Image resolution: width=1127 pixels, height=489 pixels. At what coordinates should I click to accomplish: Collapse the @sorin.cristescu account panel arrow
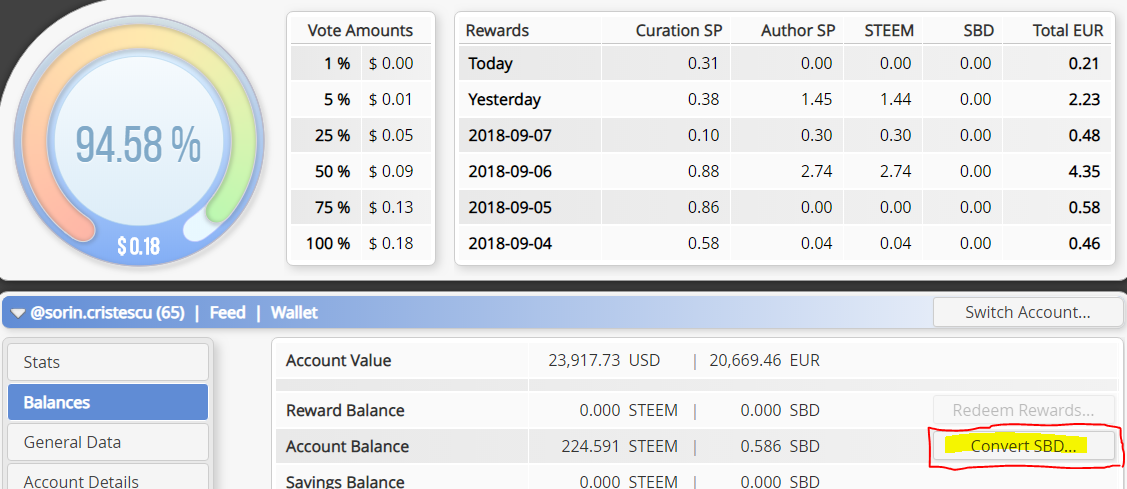18,313
